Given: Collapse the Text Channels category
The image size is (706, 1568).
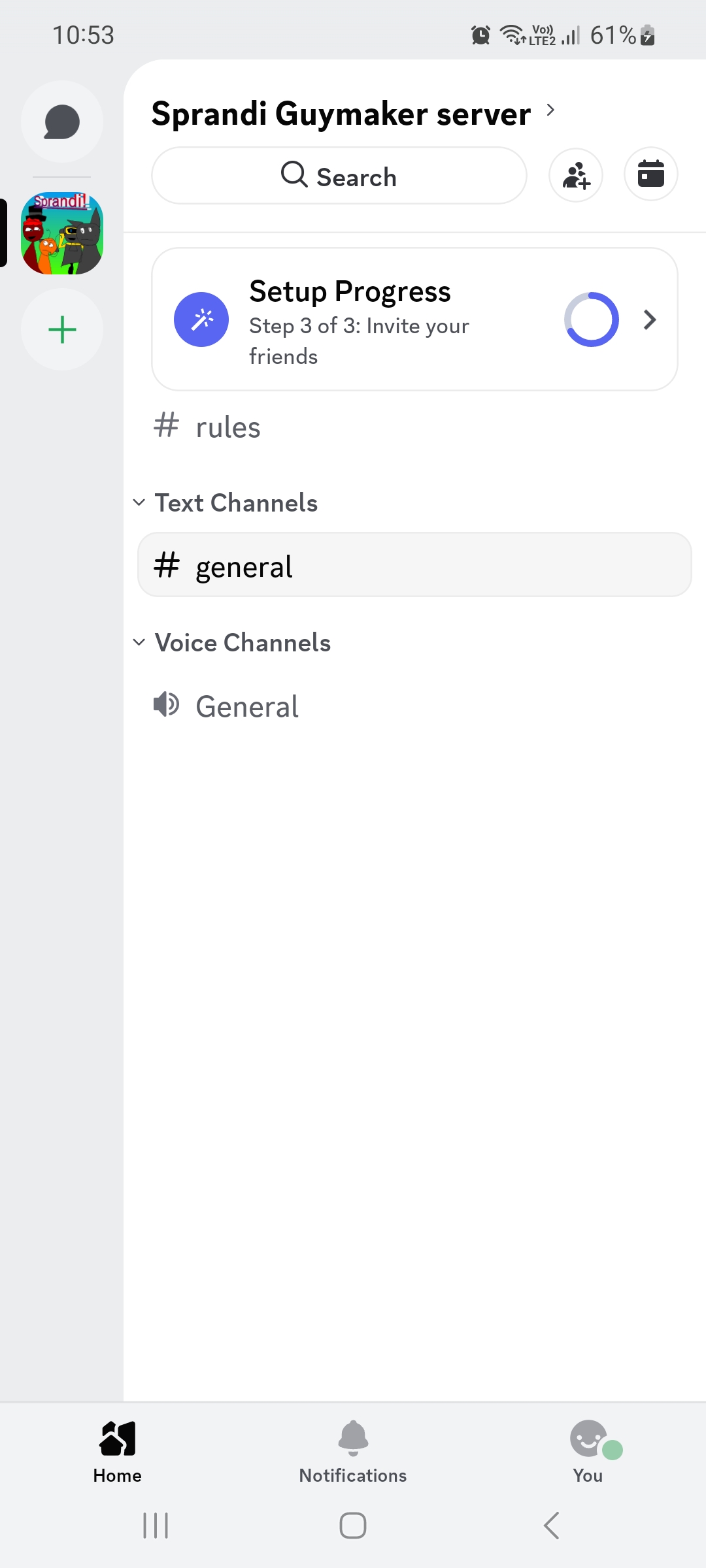Looking at the screenshot, I should point(226,503).
